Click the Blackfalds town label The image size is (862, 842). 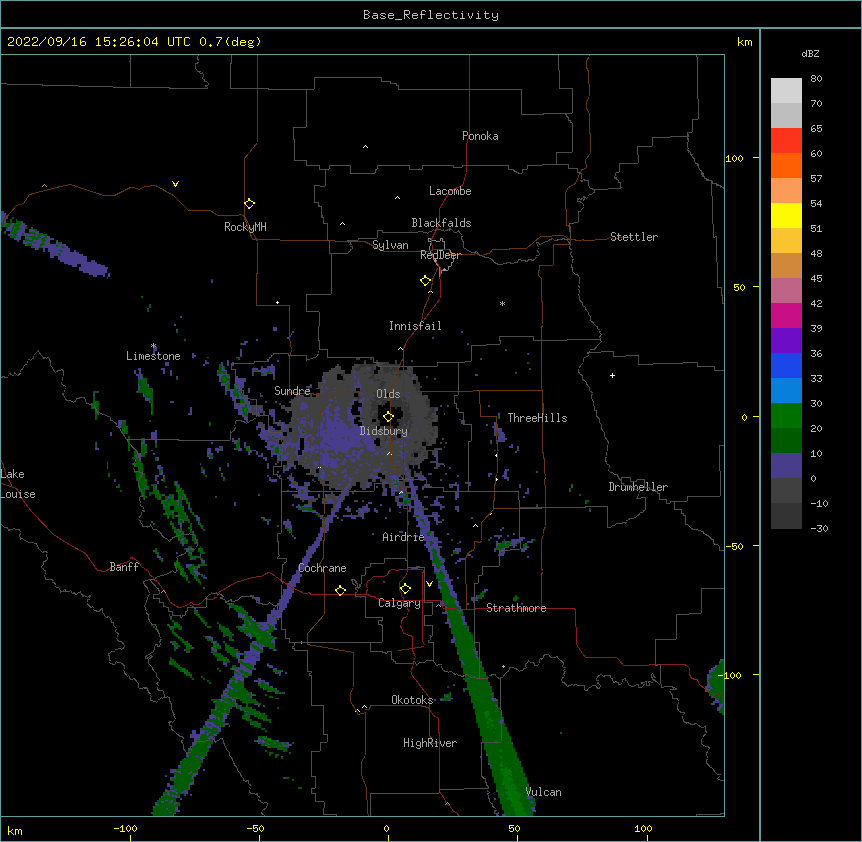click(x=441, y=223)
